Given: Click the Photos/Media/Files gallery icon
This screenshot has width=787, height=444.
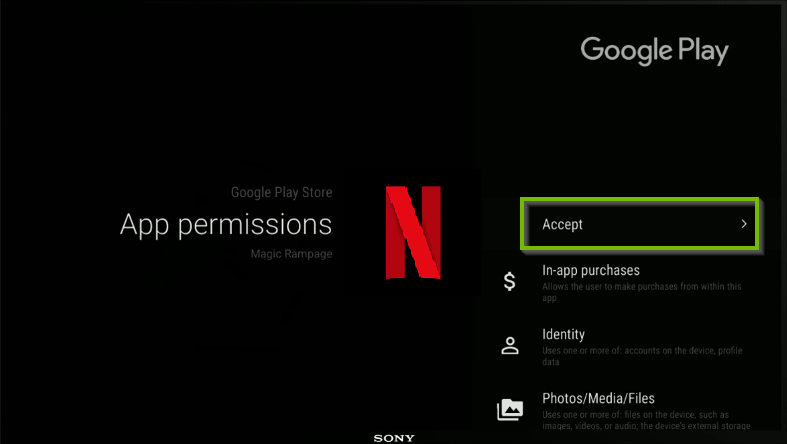Looking at the screenshot, I should [x=510, y=409].
